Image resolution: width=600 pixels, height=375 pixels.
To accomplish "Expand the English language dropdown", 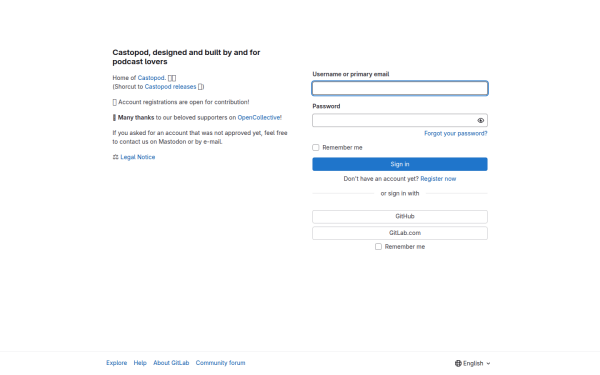I will point(473,363).
